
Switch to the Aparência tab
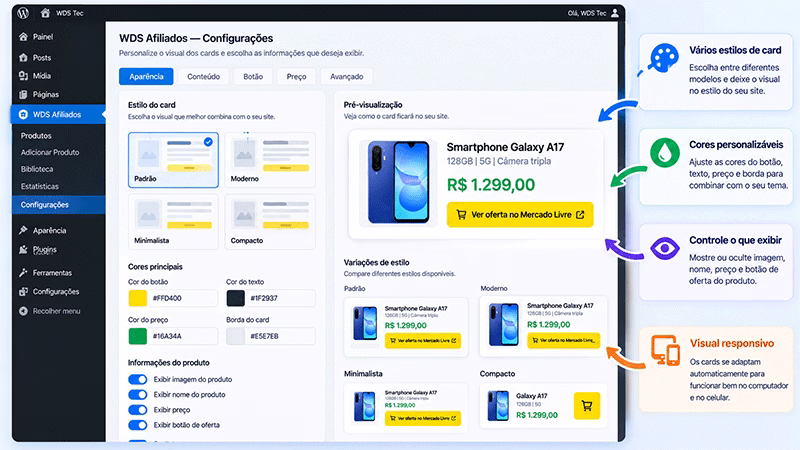pos(146,77)
